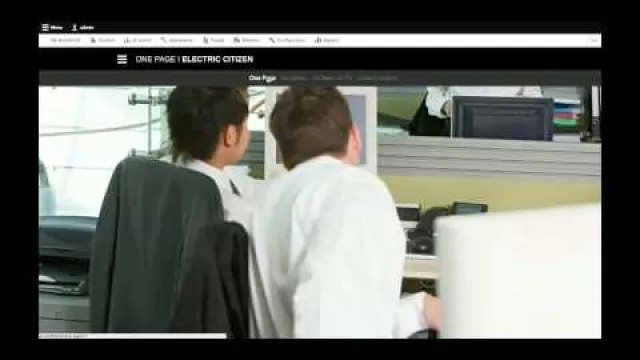
Task: Select the last dimmed tab in the tab bar
Action: (377, 78)
